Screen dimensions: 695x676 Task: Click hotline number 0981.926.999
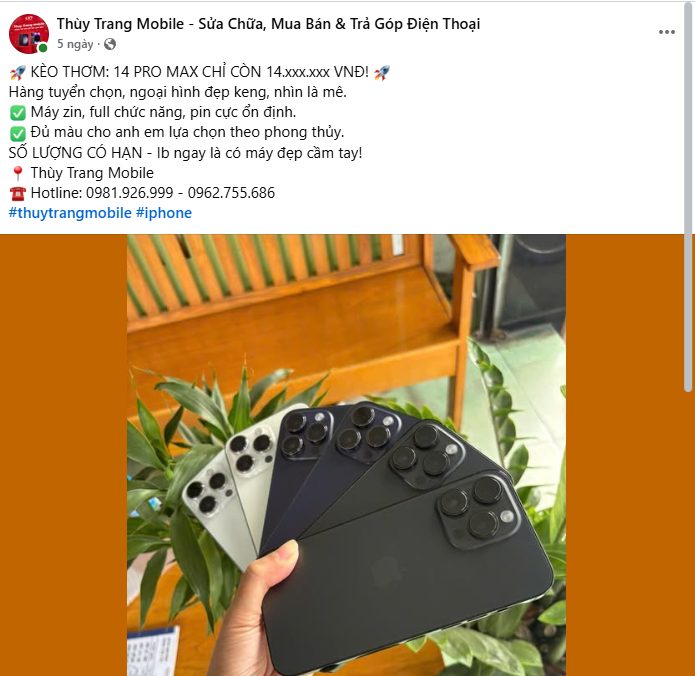click(x=129, y=193)
